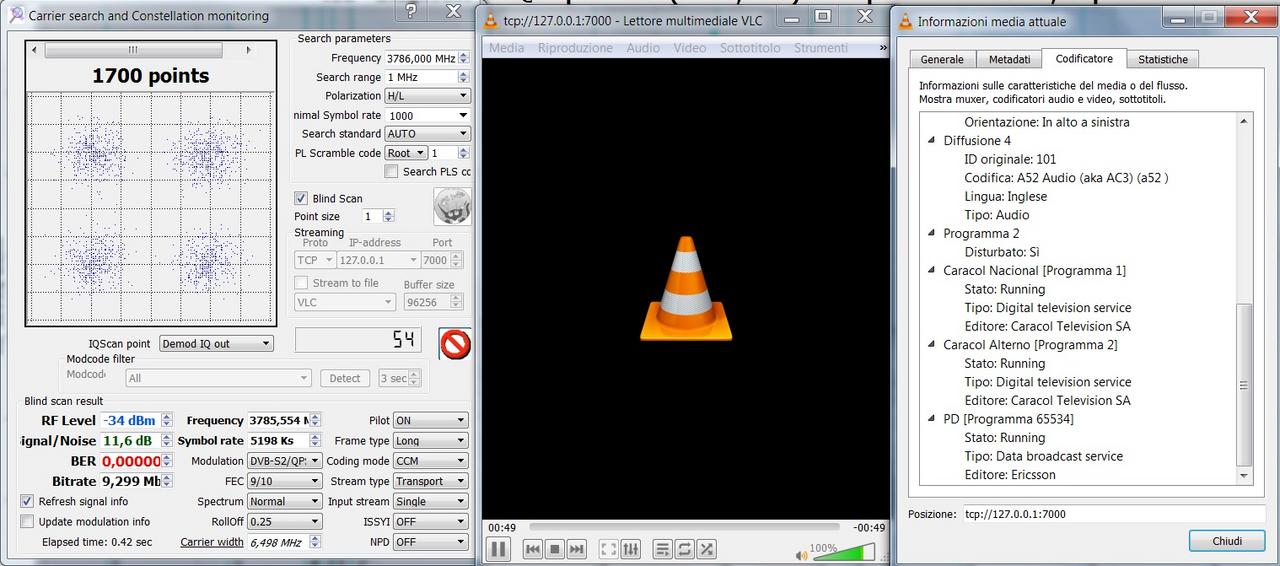Open the Search standard AUTO dropdown
Image resolution: width=1280 pixels, height=566 pixels.
click(x=427, y=133)
